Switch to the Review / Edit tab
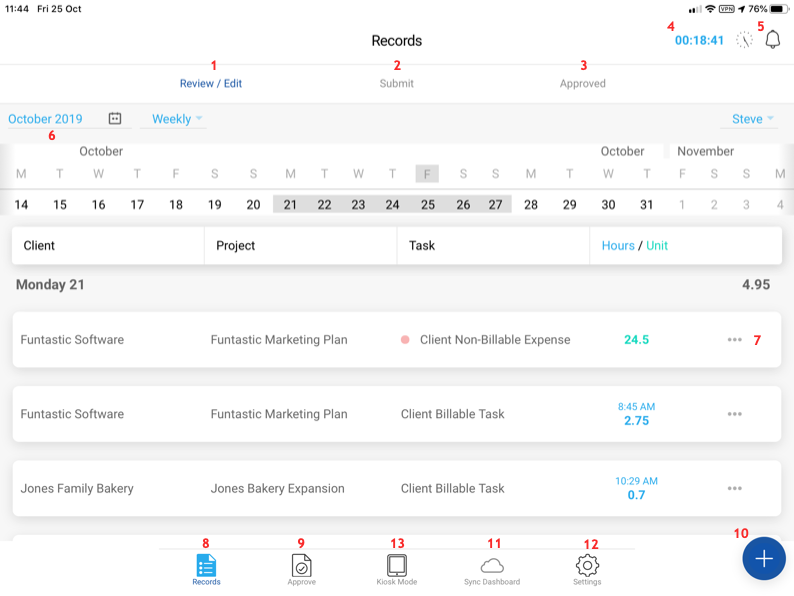794x596 pixels. tap(211, 83)
